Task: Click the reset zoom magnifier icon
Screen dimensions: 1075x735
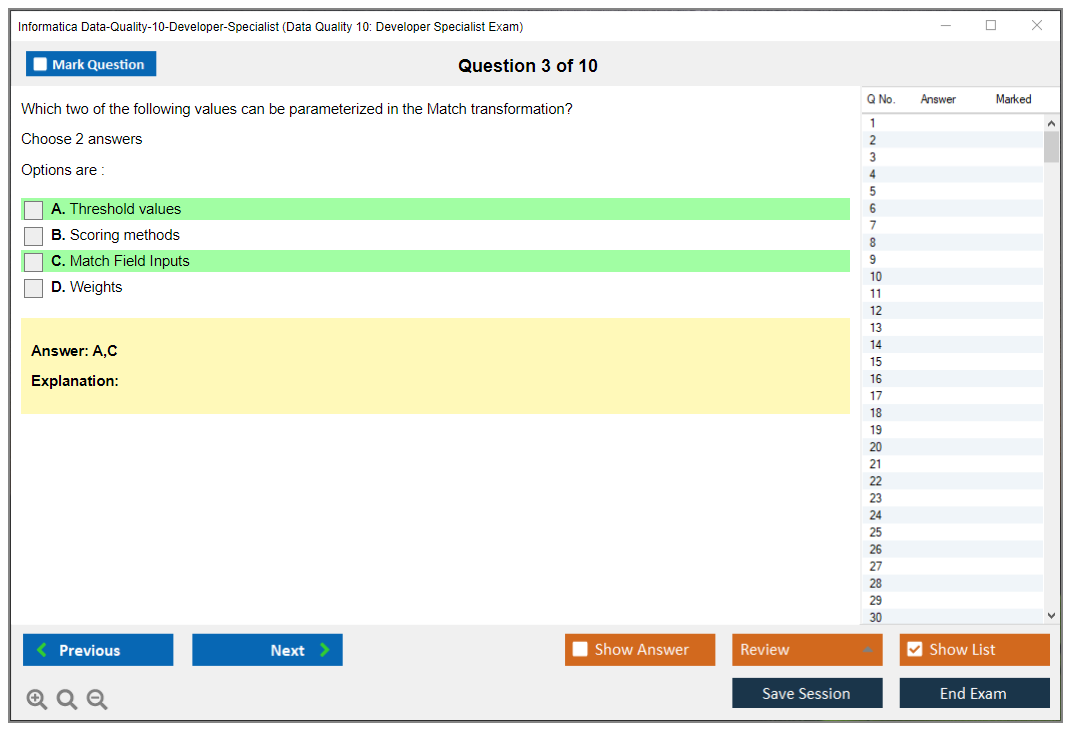Action: [x=67, y=700]
